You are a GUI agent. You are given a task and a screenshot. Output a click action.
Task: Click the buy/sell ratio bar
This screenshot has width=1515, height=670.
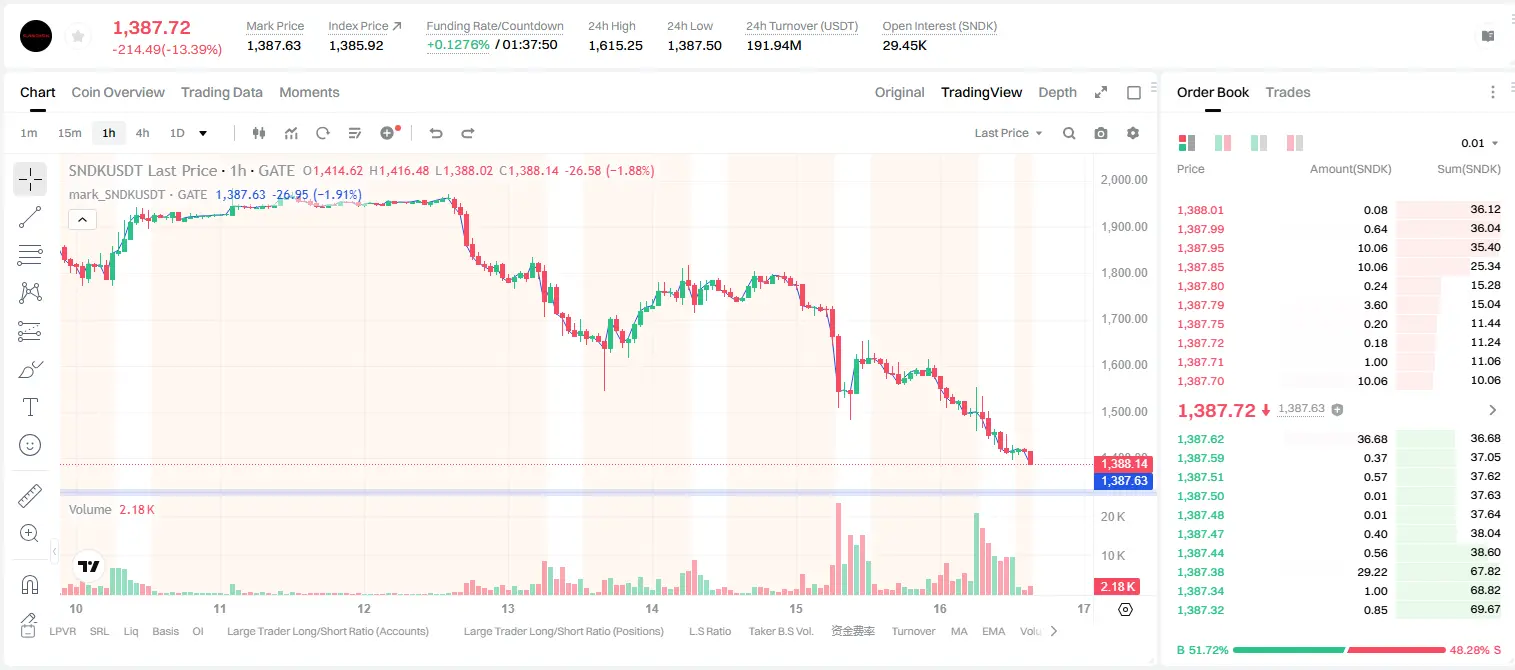[x=1339, y=650]
